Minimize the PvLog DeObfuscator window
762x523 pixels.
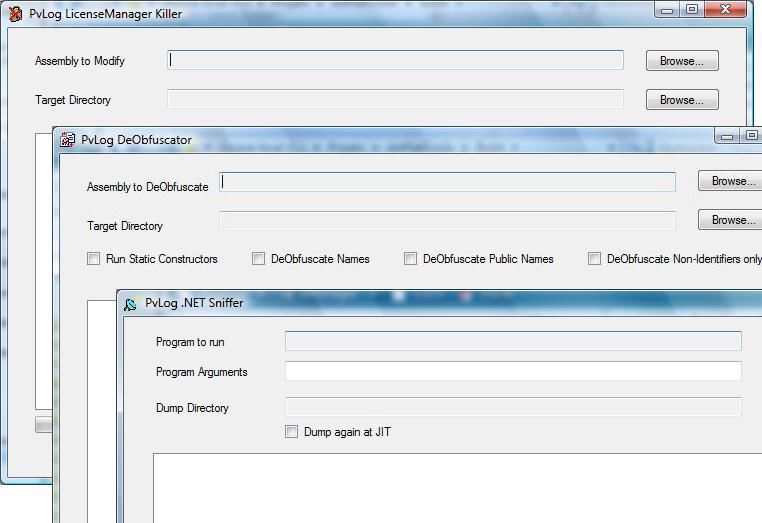728,136
